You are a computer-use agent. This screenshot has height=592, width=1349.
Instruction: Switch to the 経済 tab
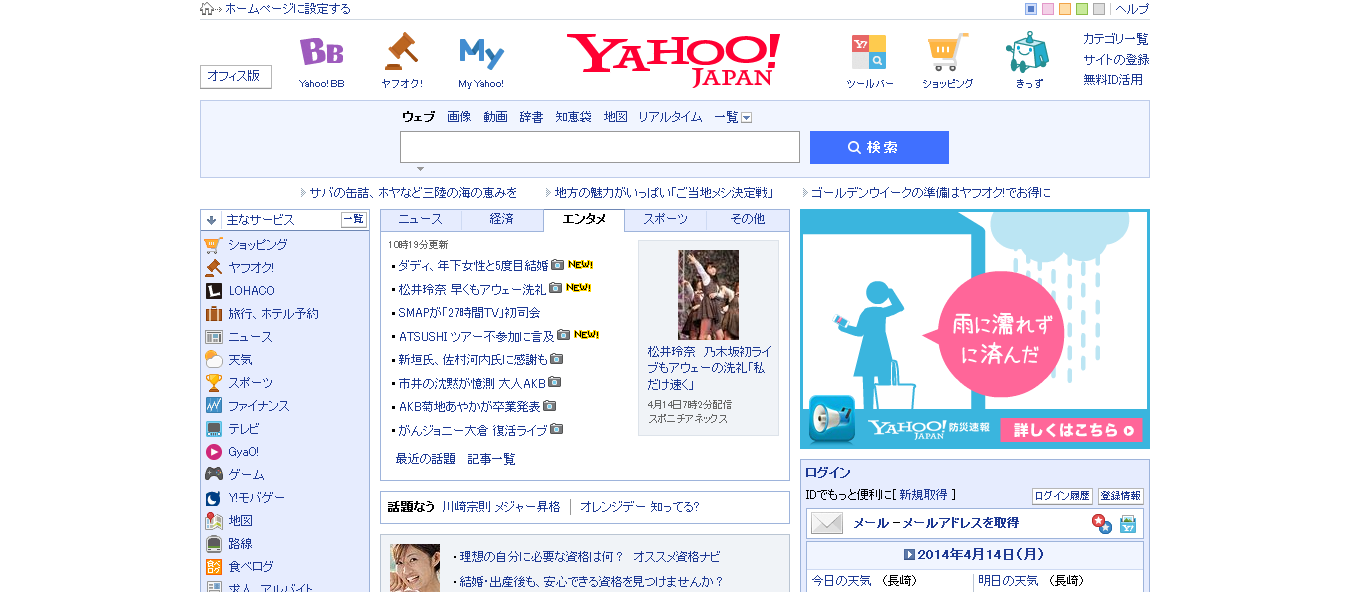(x=502, y=220)
